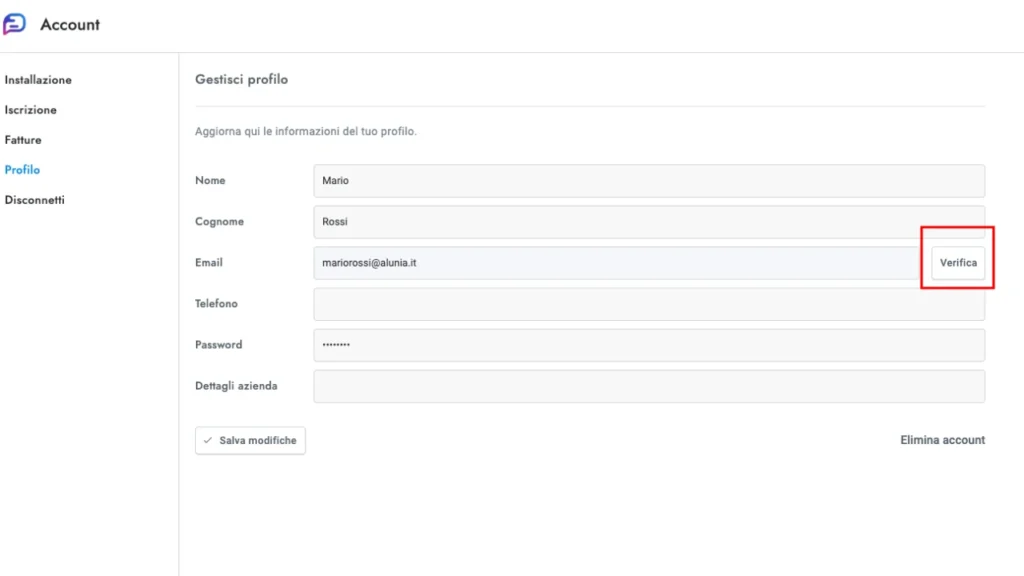The width and height of the screenshot is (1024, 576).
Task: Click the Account title in header
Action: (70, 25)
